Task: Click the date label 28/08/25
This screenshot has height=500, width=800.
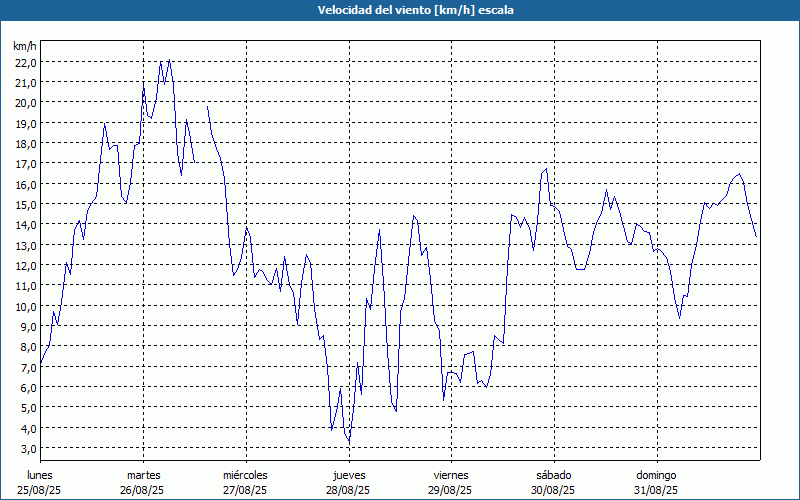Action: click(348, 490)
